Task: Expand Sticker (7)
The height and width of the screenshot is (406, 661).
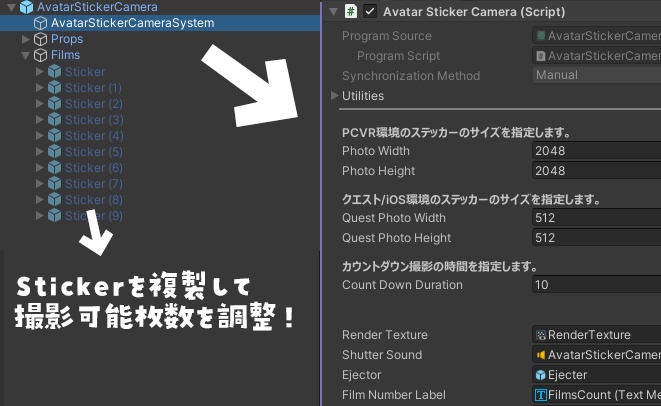Action: [x=40, y=183]
